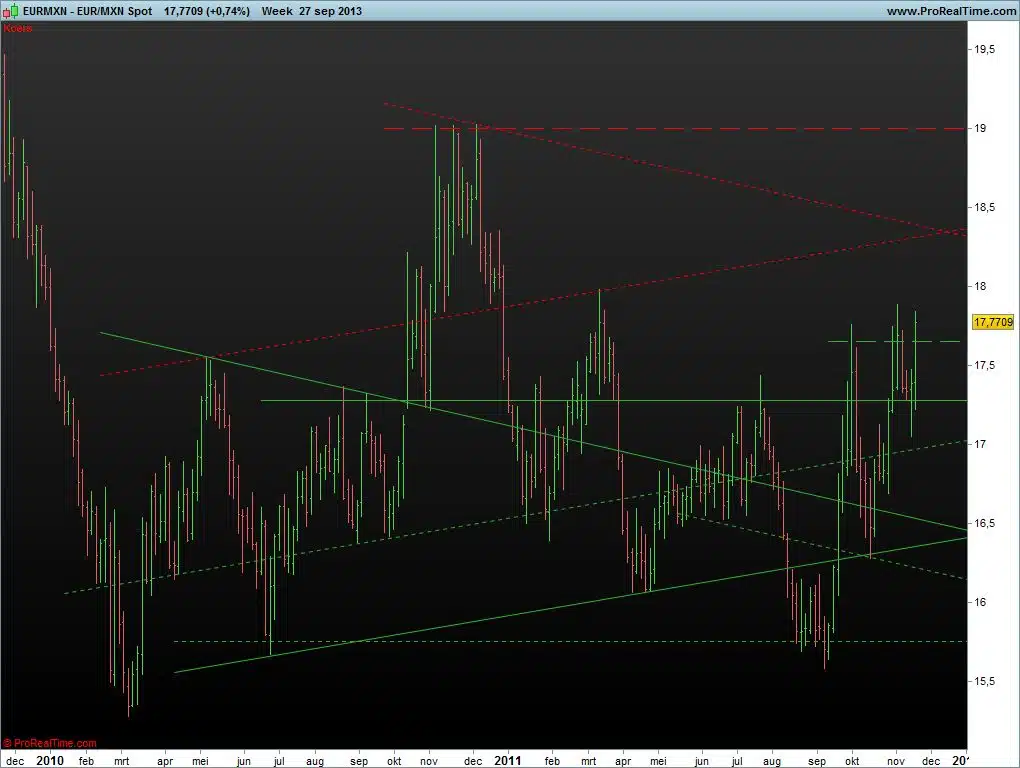Click the 16,5 level on price axis

point(985,522)
